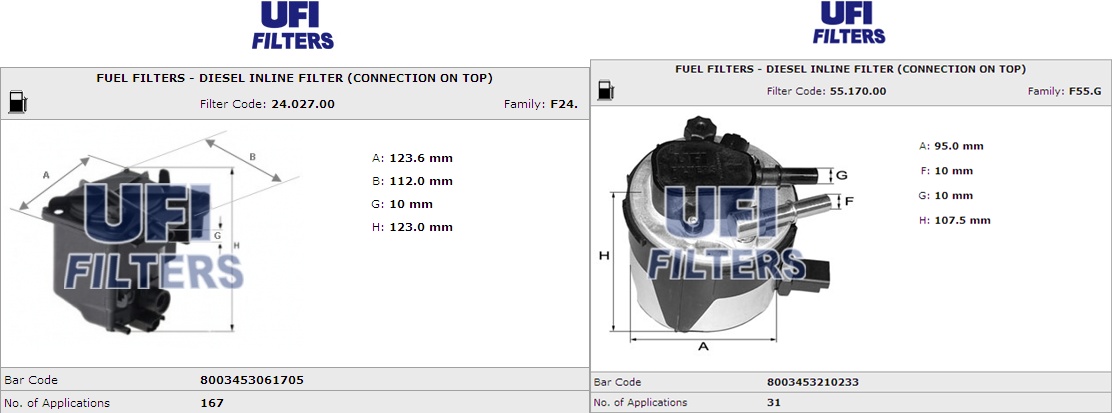Click the right Bar Code label
This screenshot has width=1112, height=413.
[x=618, y=382]
